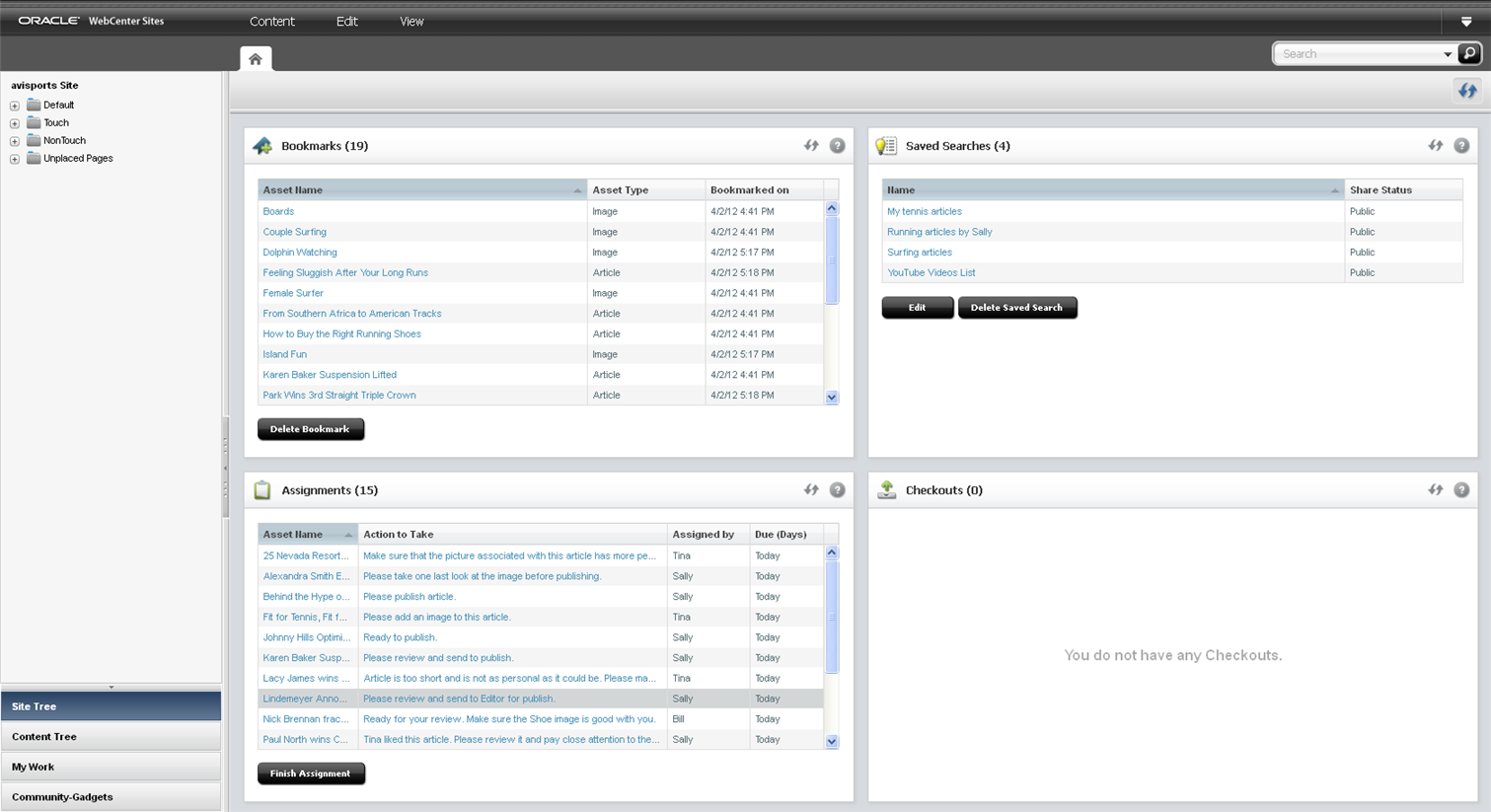Screen dimensions: 1491x812
Task: Open the top-right user menu arrow
Action: [1466, 21]
